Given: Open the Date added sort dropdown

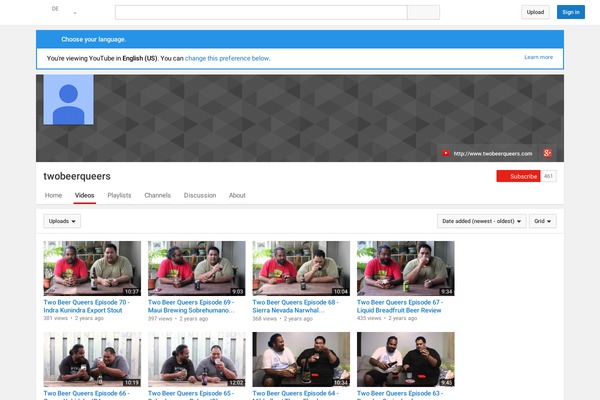Looking at the screenshot, I should tap(481, 221).
